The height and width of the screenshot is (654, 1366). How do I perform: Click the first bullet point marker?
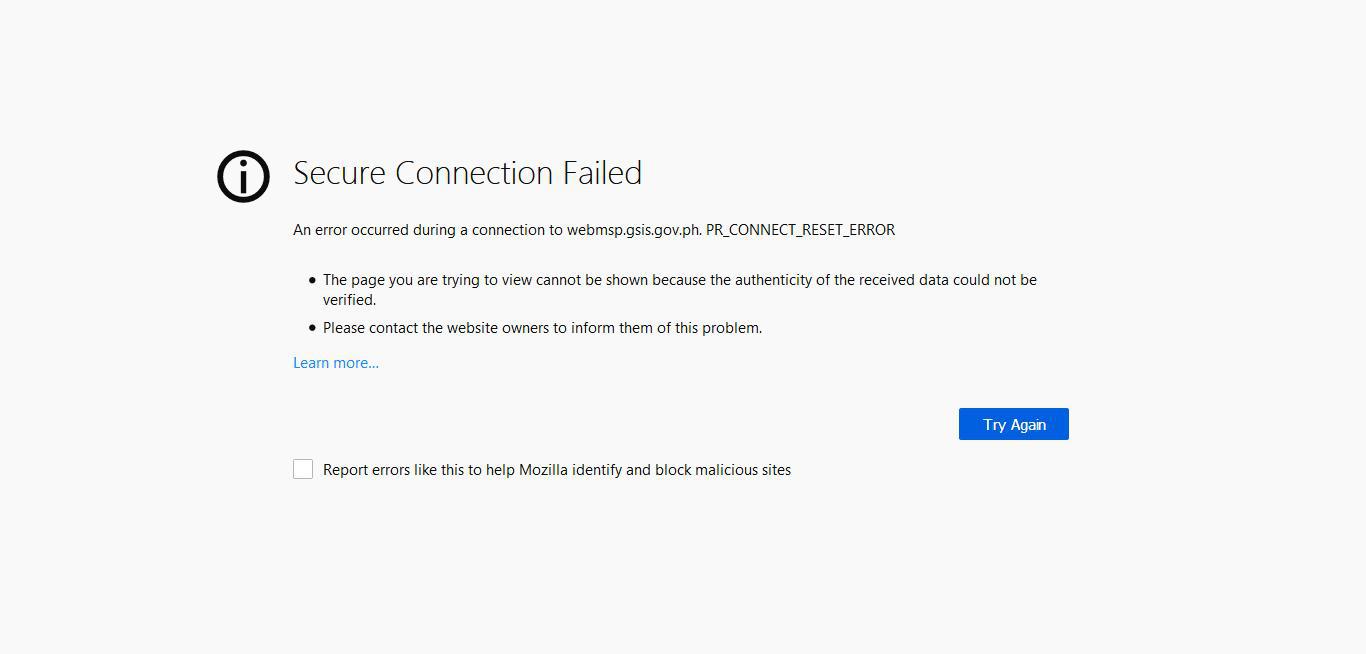point(311,280)
